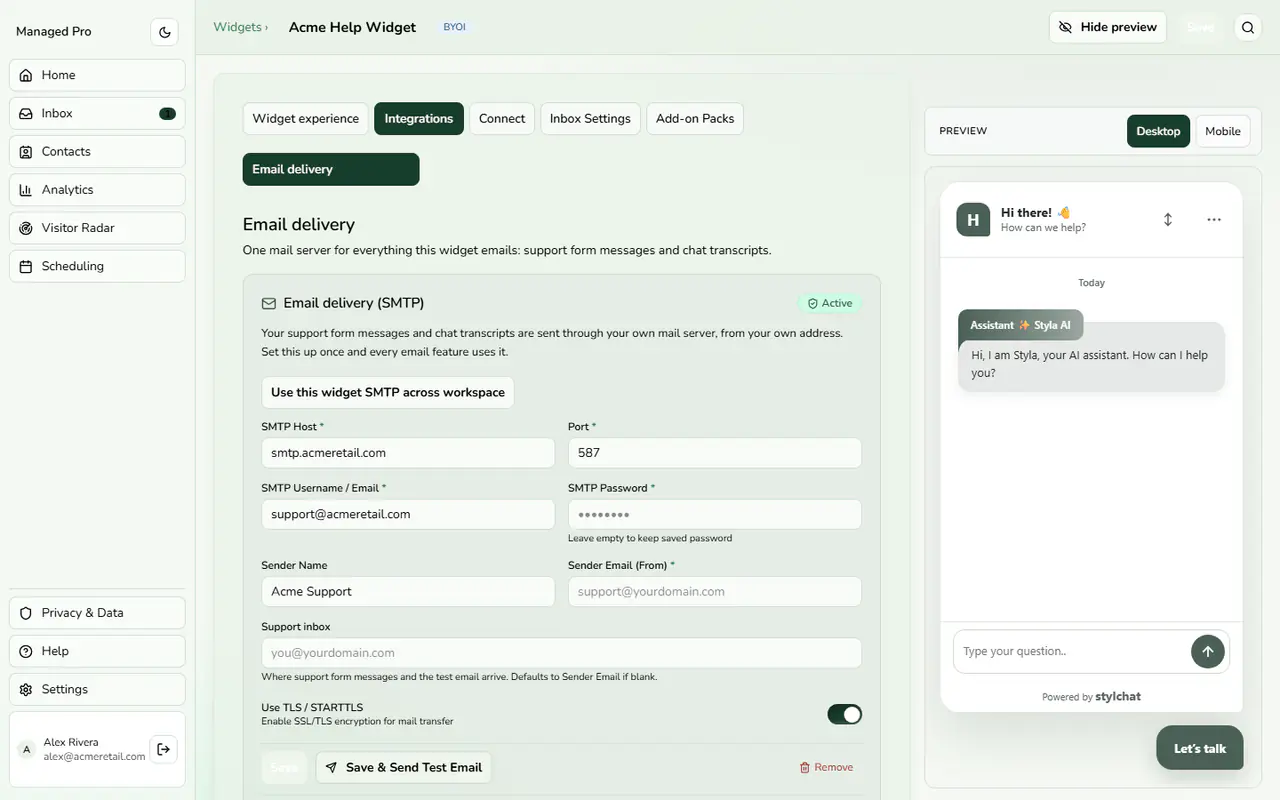Click the logout icon beside Alex Rivera

pyautogui.click(x=164, y=749)
